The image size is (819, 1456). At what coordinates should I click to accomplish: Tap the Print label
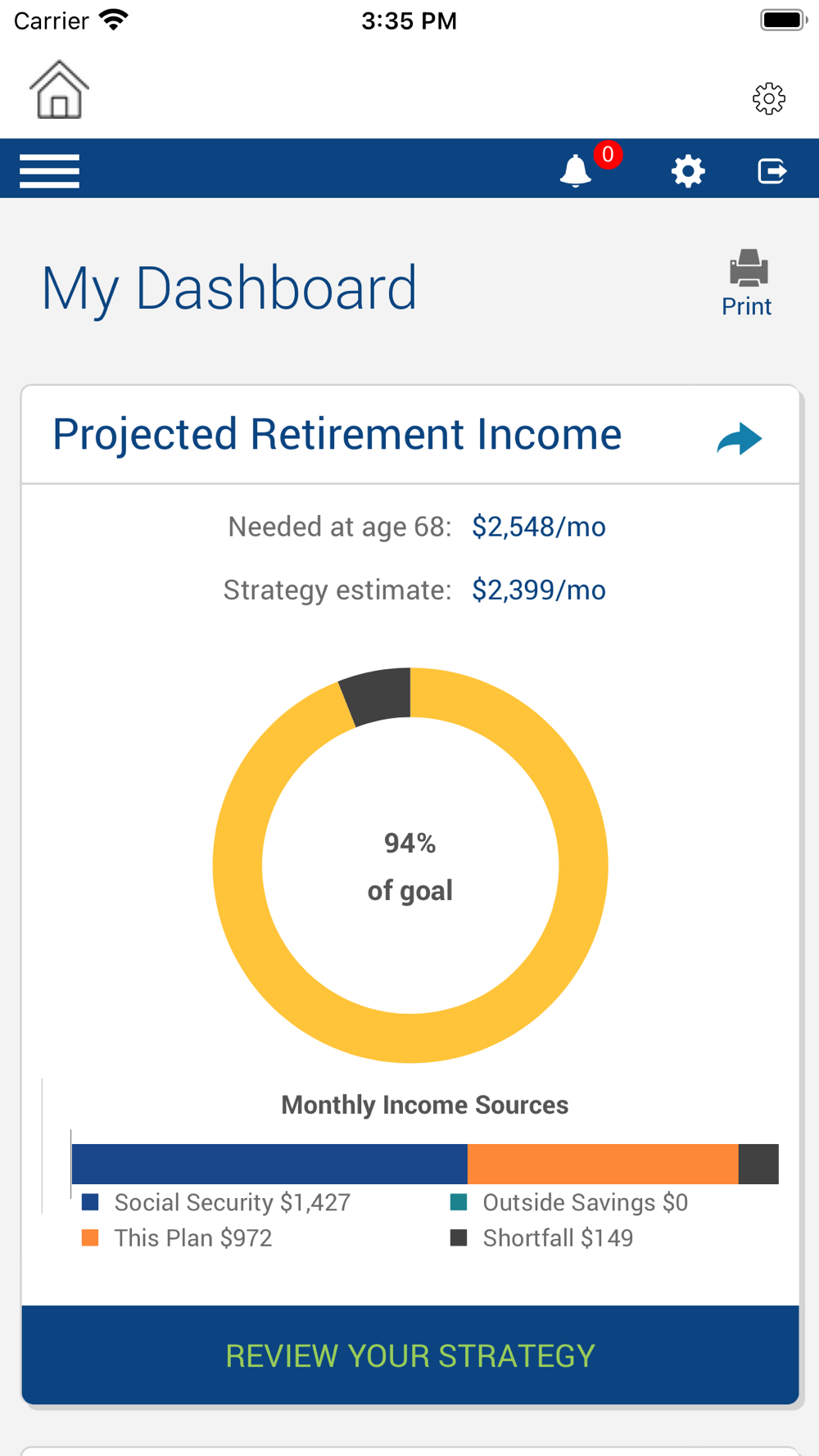(746, 306)
